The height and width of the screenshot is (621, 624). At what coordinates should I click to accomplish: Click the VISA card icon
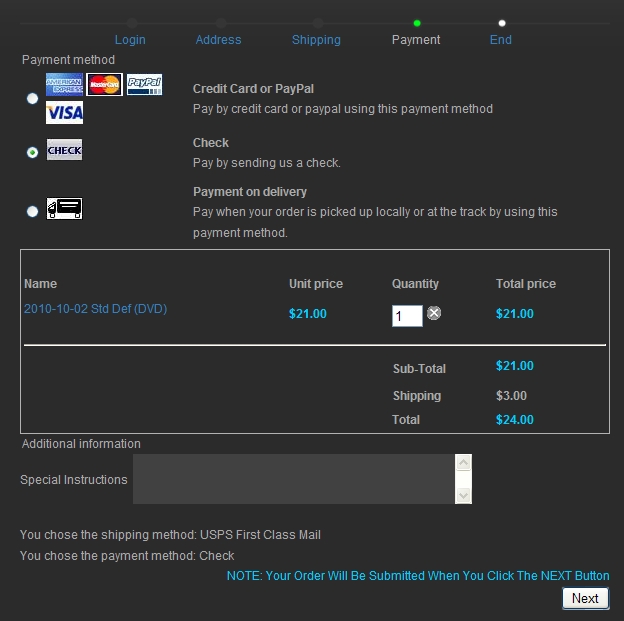point(64,112)
